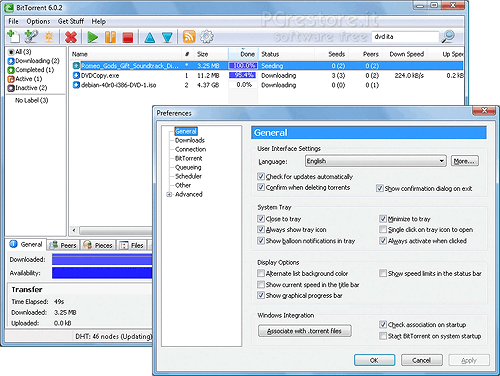Switch to the Files tab
Viewport: 500px width, 376px height.
tap(132, 245)
